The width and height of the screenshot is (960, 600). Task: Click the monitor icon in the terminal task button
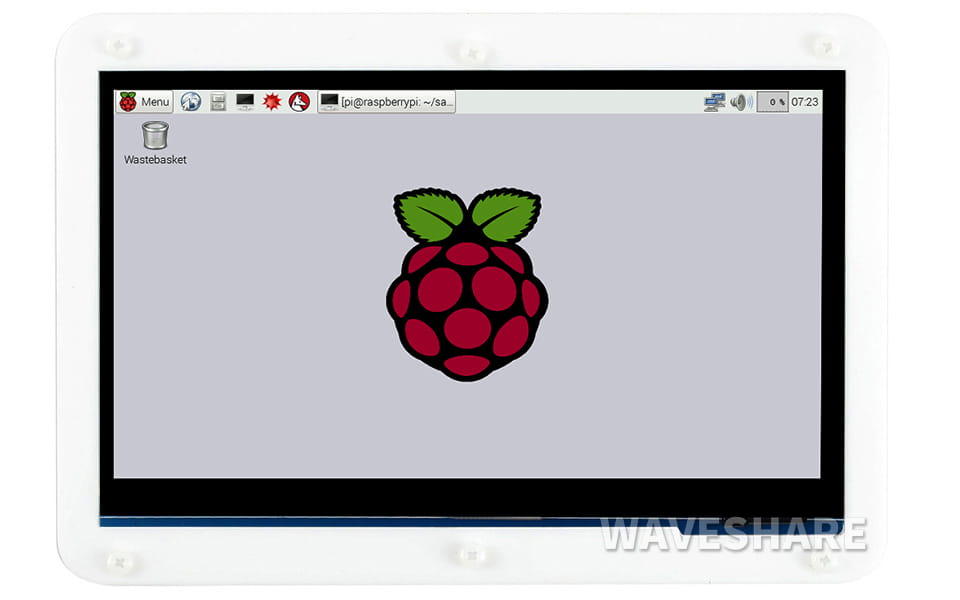coord(329,102)
